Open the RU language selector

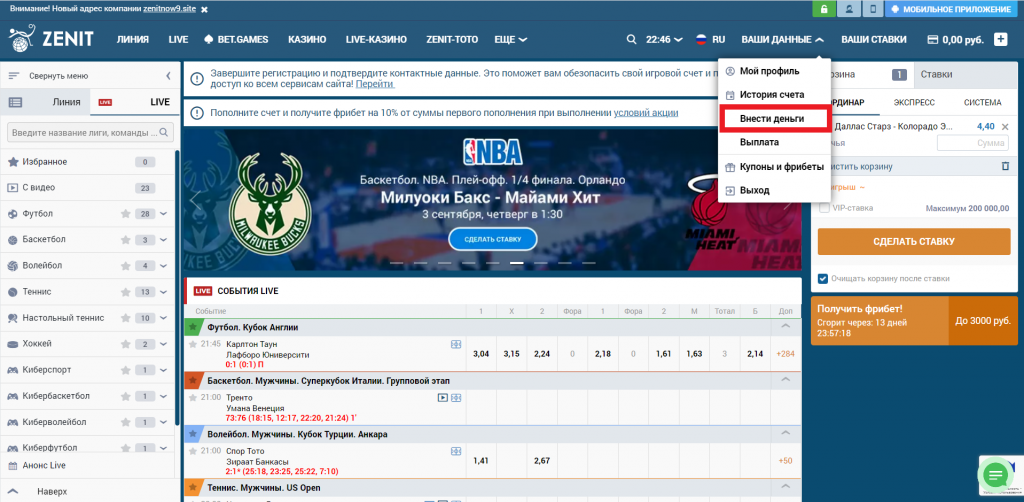click(x=711, y=39)
